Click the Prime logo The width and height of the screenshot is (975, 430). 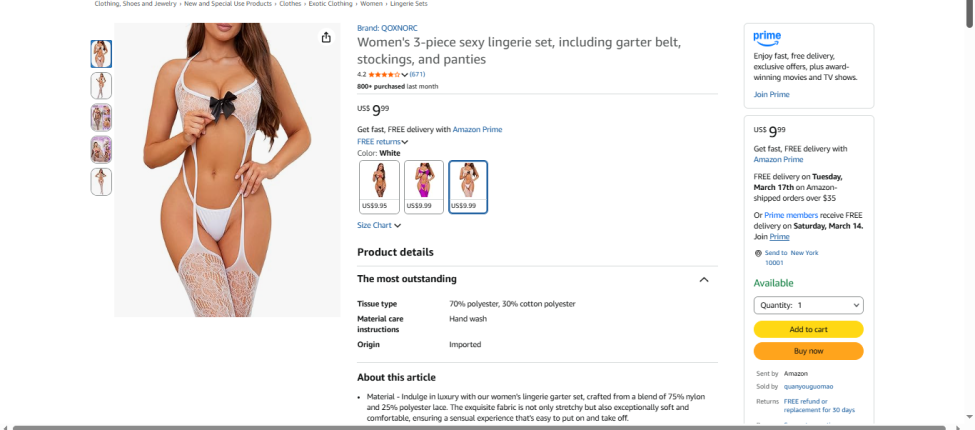[767, 37]
